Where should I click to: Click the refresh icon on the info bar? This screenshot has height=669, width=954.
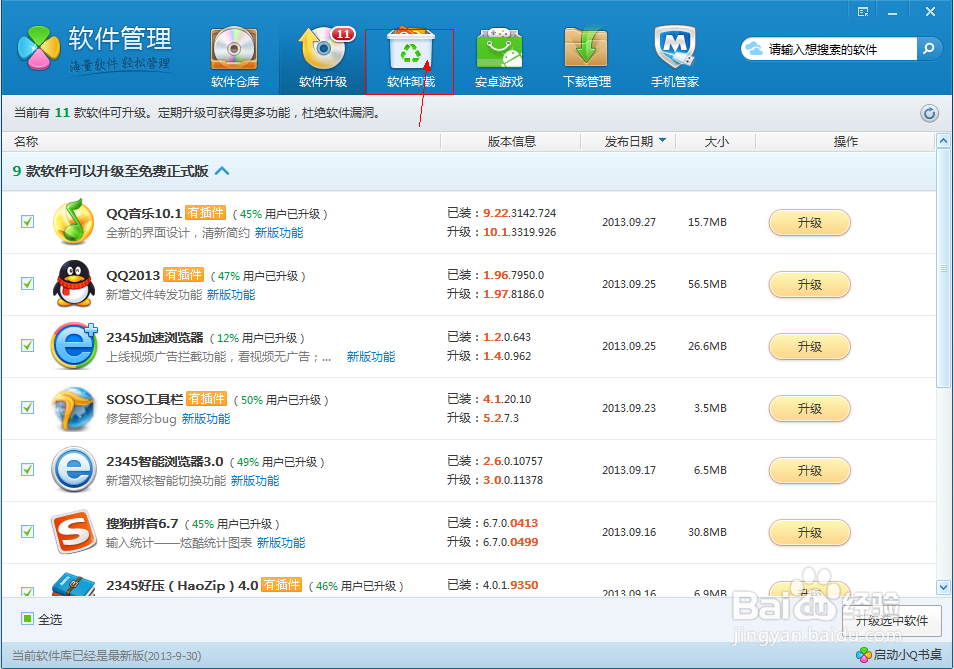click(929, 113)
